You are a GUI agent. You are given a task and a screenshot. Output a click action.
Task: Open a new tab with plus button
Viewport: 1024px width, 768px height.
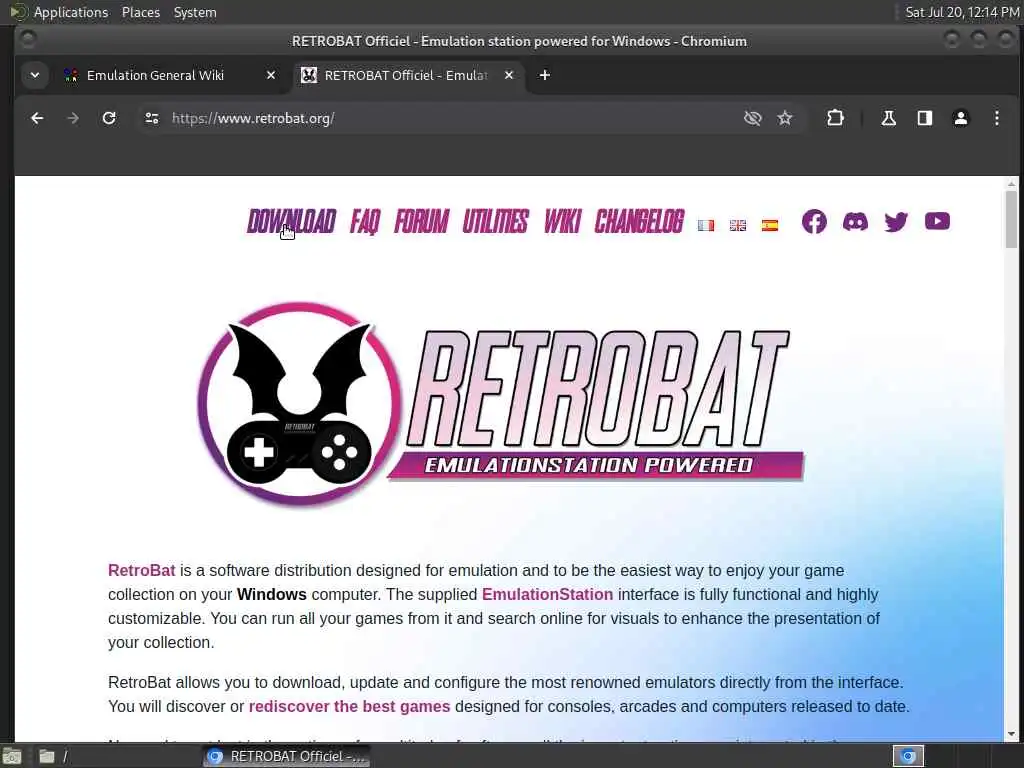(x=545, y=75)
